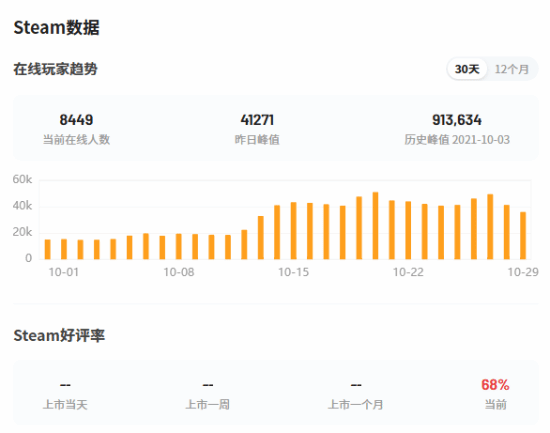Image resolution: width=550 pixels, height=433 pixels.
Task: Click the Steam数据 heading
Action: click(56, 27)
